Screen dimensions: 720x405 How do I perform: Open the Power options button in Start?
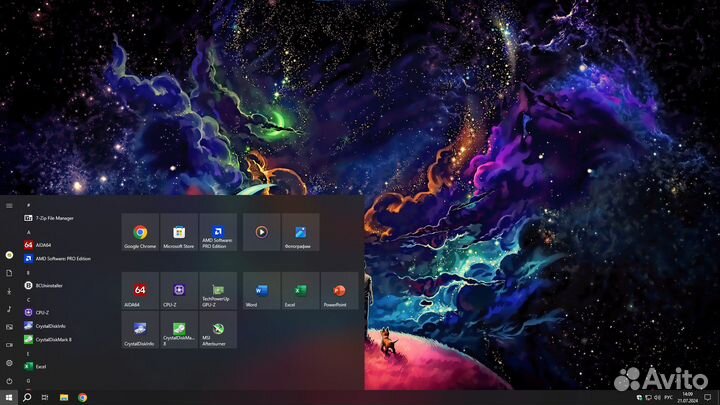pos(9,380)
